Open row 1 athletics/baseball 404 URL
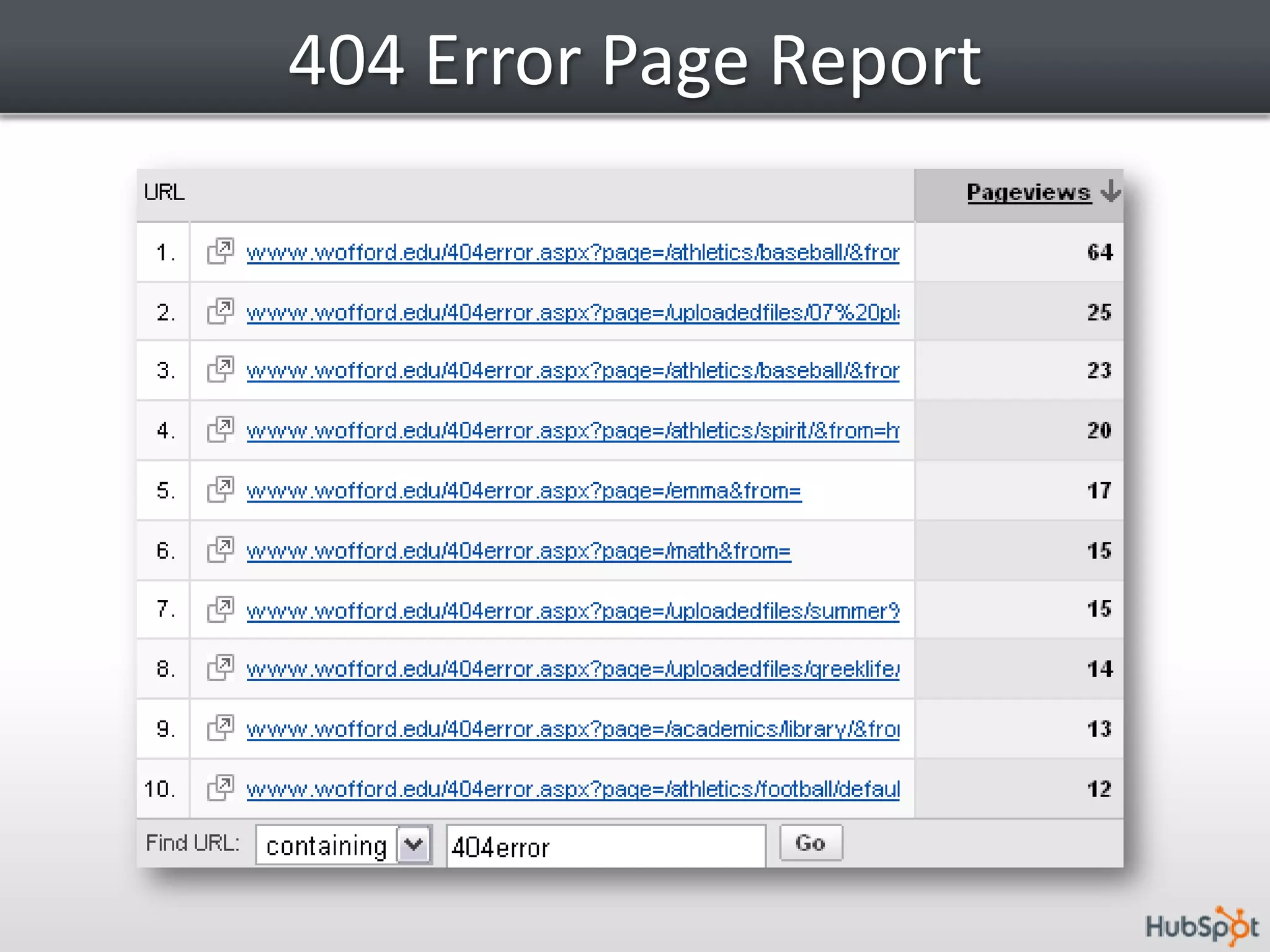Screen dimensions: 1270x952 (x=572, y=253)
